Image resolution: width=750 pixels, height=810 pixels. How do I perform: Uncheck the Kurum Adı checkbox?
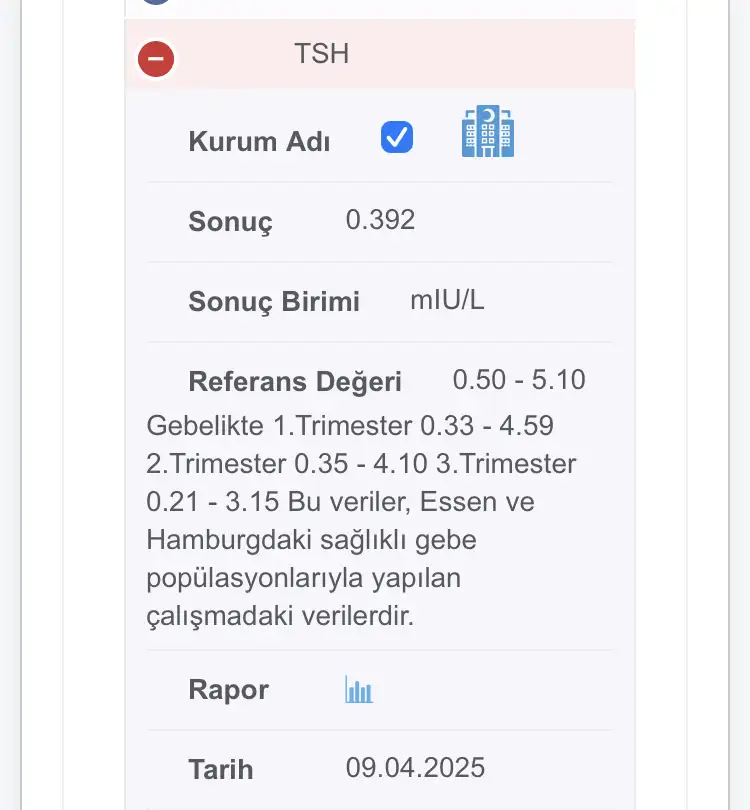click(397, 137)
